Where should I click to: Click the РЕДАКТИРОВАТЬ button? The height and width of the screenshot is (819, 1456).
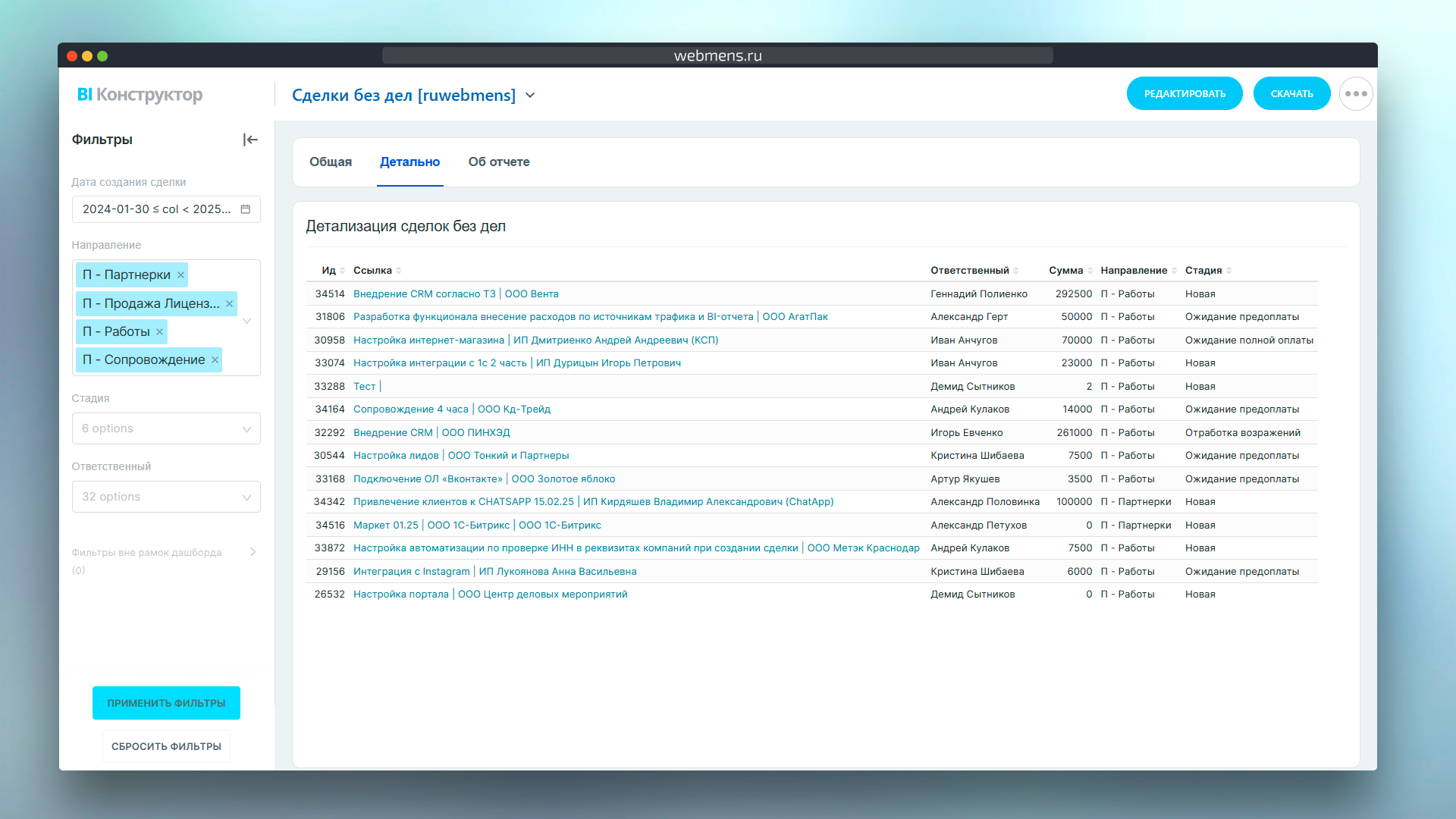tap(1184, 94)
